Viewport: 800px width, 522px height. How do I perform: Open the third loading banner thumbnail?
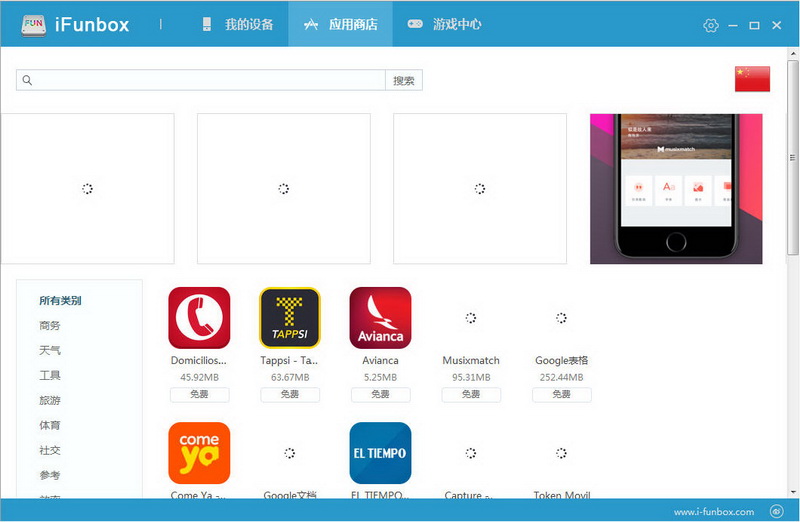point(480,189)
